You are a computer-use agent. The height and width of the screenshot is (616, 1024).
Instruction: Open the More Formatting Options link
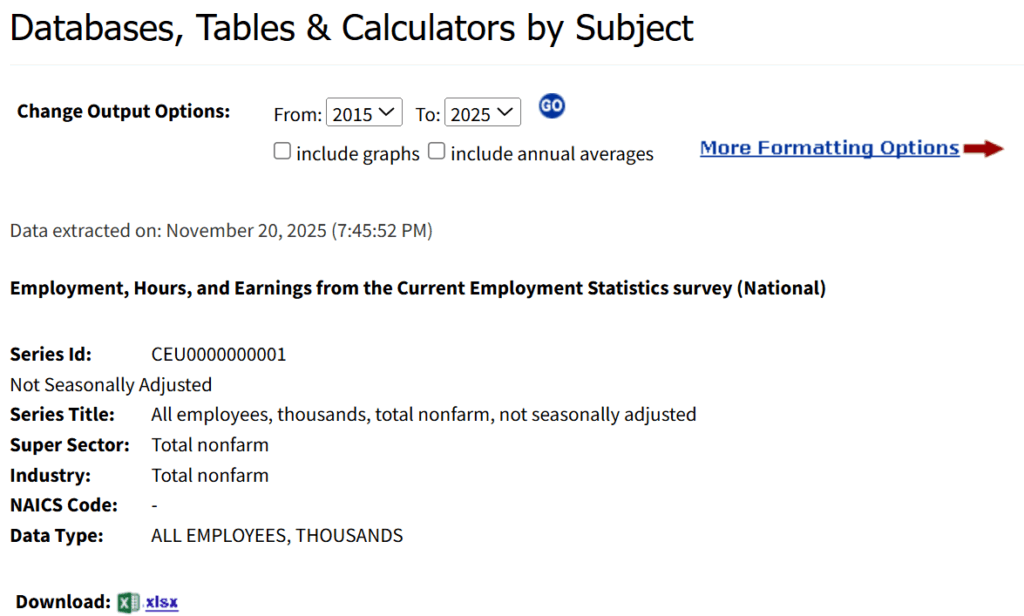(x=829, y=148)
